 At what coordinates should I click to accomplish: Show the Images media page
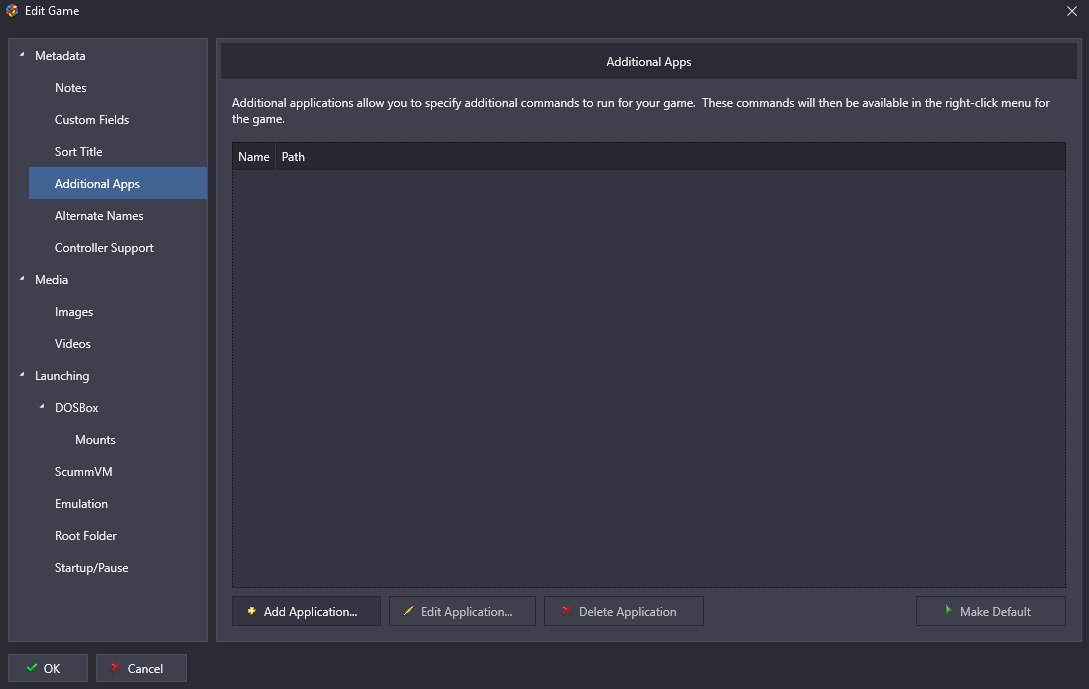74,312
